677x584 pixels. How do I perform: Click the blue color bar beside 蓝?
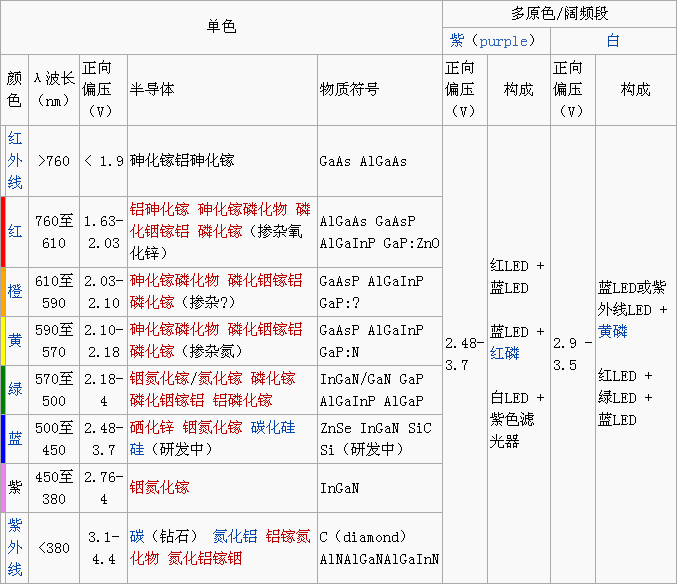3,439
